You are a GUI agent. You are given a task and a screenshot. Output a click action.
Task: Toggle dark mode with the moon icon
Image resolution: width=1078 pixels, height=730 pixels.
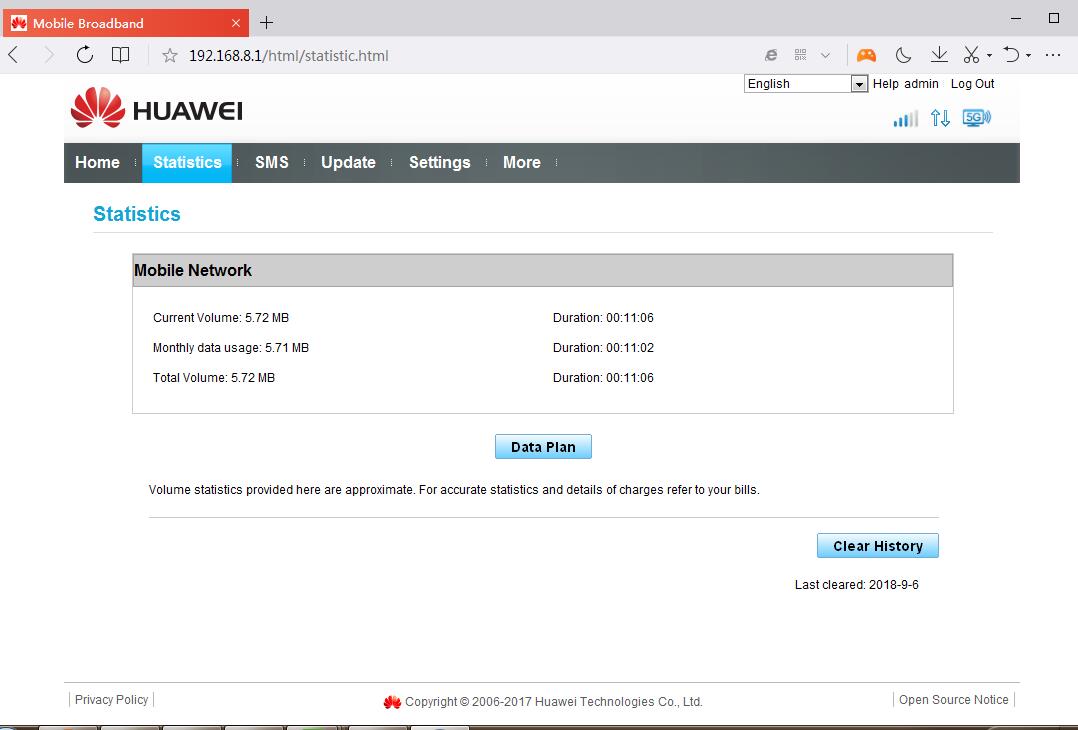(x=903, y=55)
